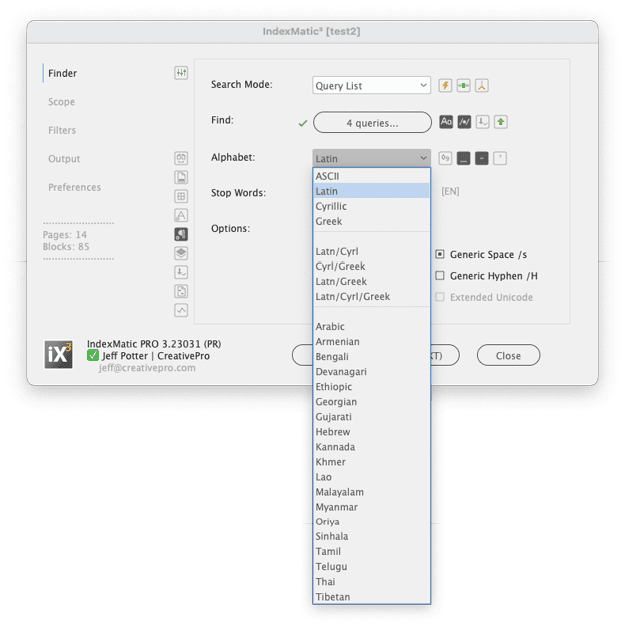
Task: Click the layers stack icon in the sidebar
Action: point(181,253)
